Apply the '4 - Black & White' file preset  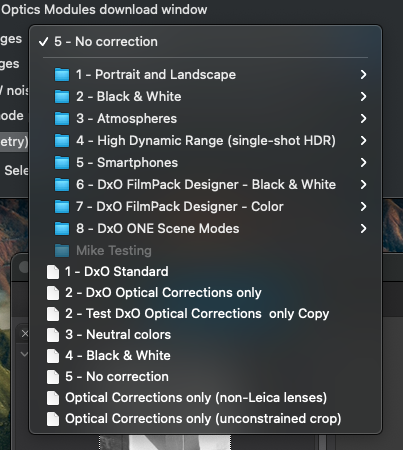click(205, 356)
